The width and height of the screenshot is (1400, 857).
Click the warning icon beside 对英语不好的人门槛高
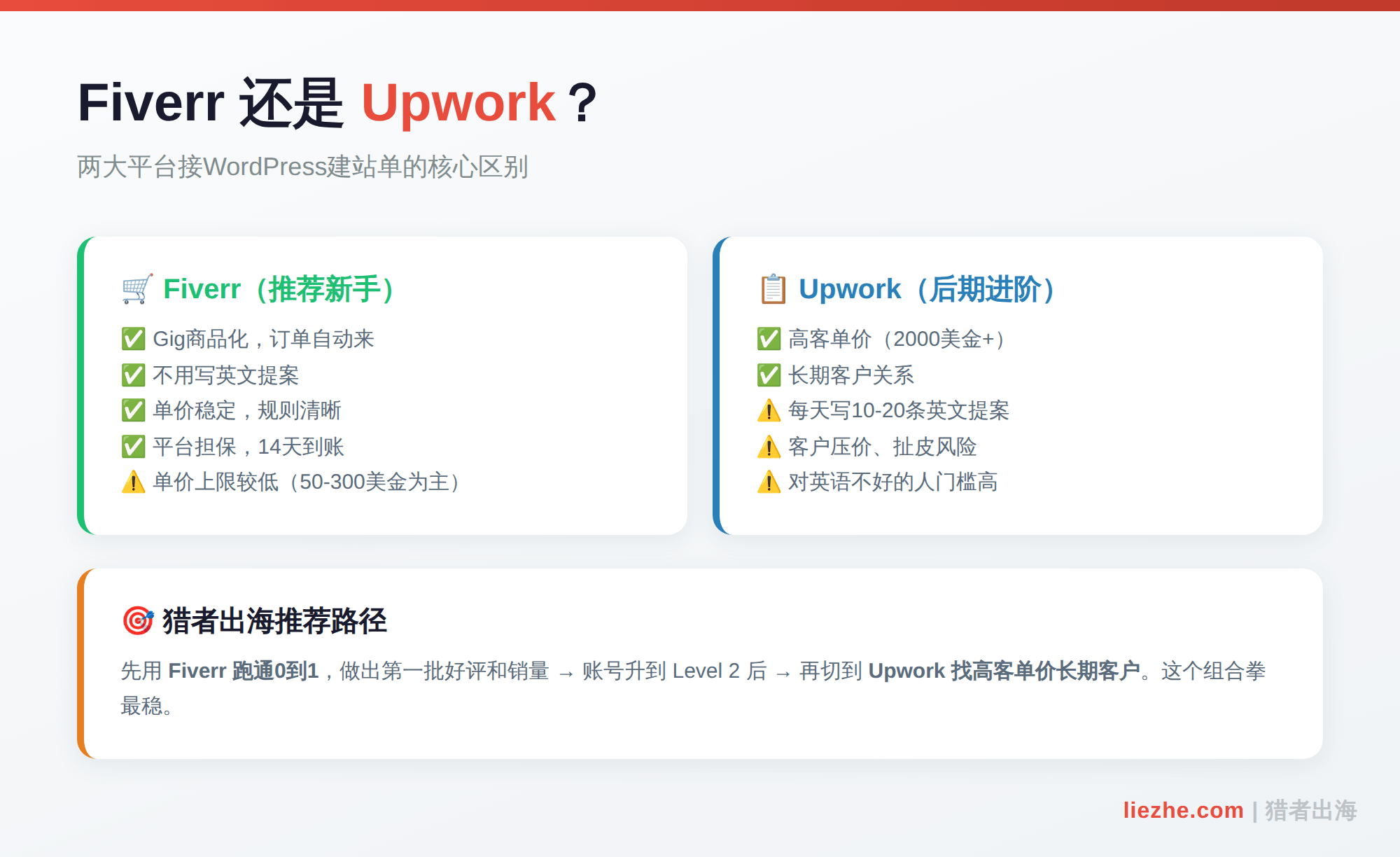pos(769,482)
